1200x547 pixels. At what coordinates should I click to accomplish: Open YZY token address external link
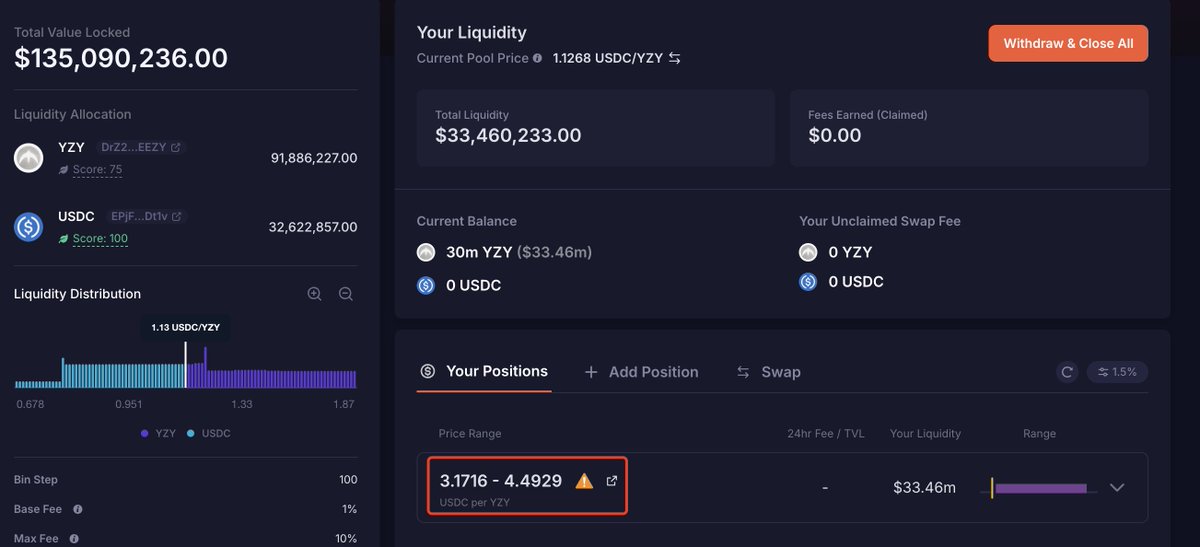click(176, 147)
